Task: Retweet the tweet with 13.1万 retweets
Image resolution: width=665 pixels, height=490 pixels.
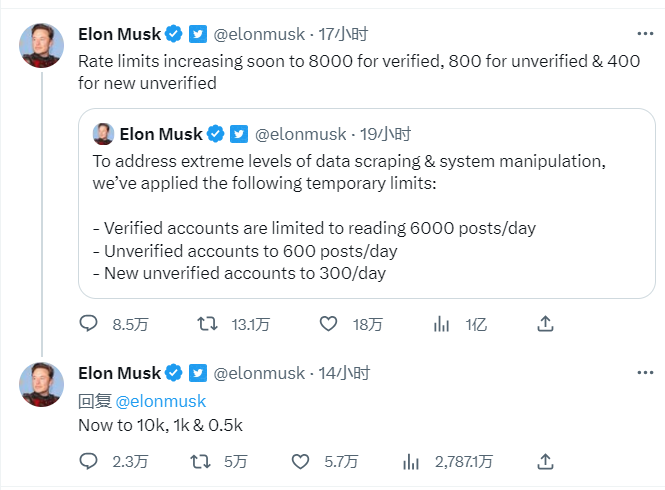Action: click(x=207, y=324)
